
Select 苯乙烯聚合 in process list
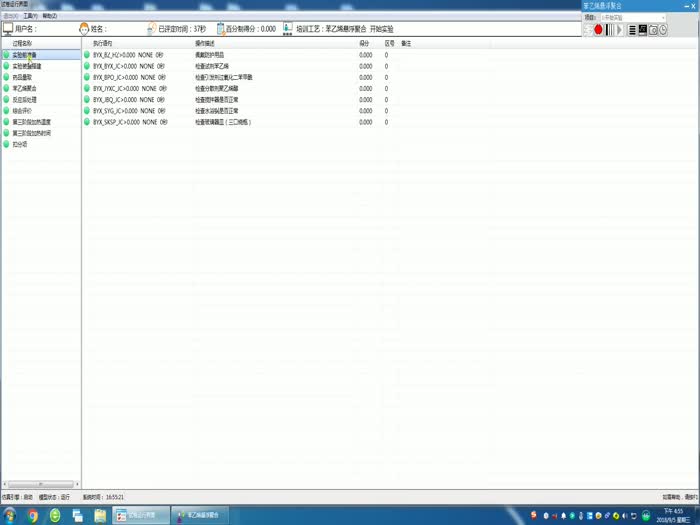click(23, 88)
